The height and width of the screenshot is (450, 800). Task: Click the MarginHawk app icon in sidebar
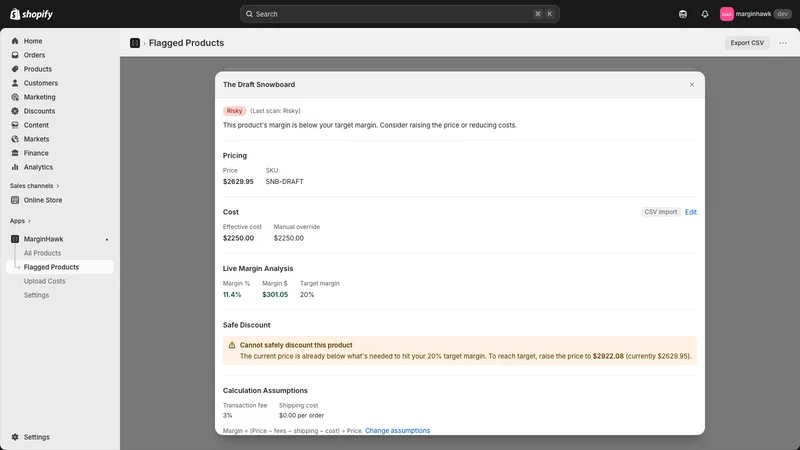(15, 239)
